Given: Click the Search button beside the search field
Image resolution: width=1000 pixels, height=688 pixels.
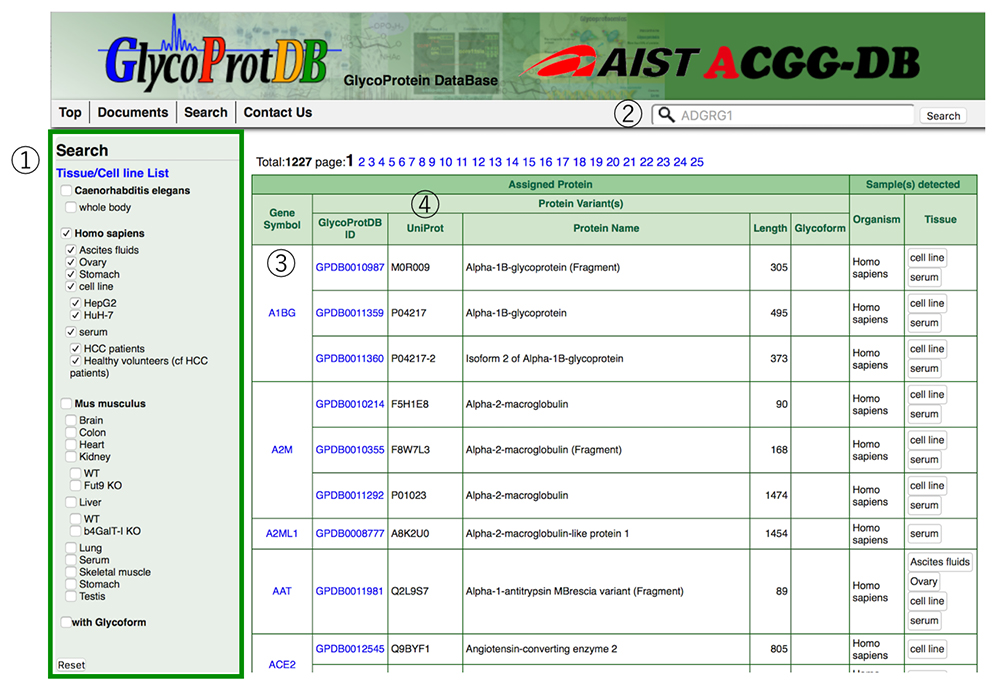Looking at the screenshot, I should (943, 116).
